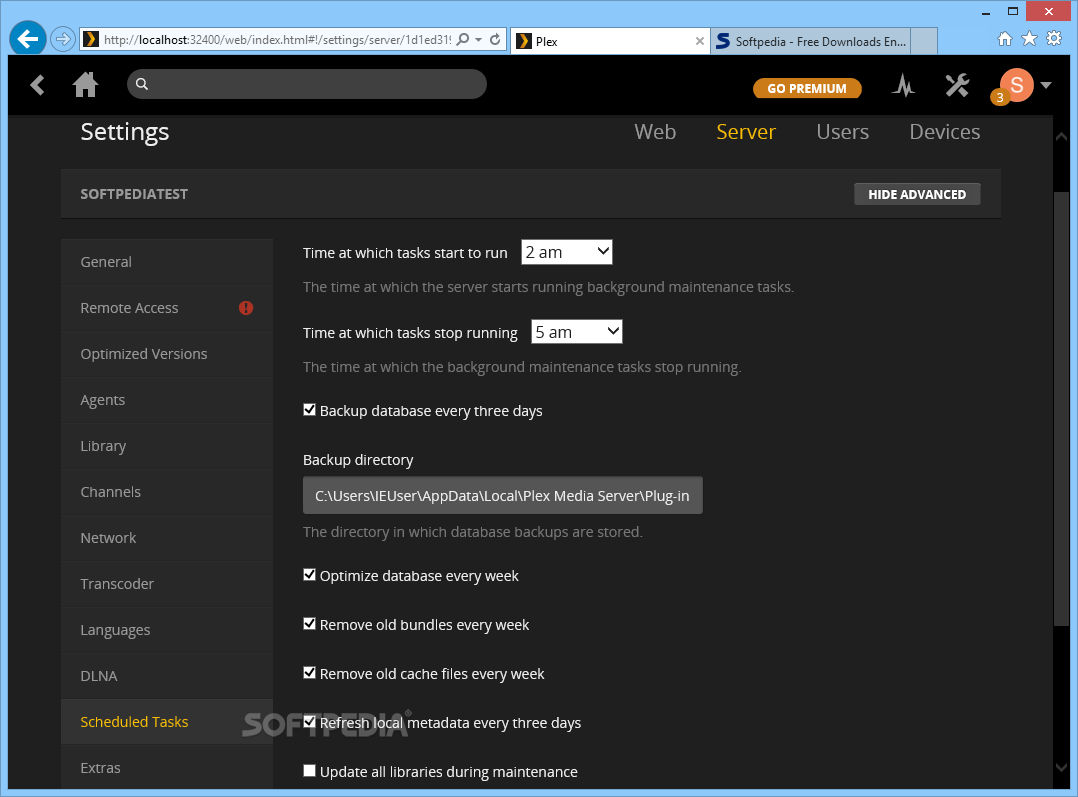The width and height of the screenshot is (1078, 797).
Task: Go to Plex home via house icon
Action: click(x=85, y=85)
